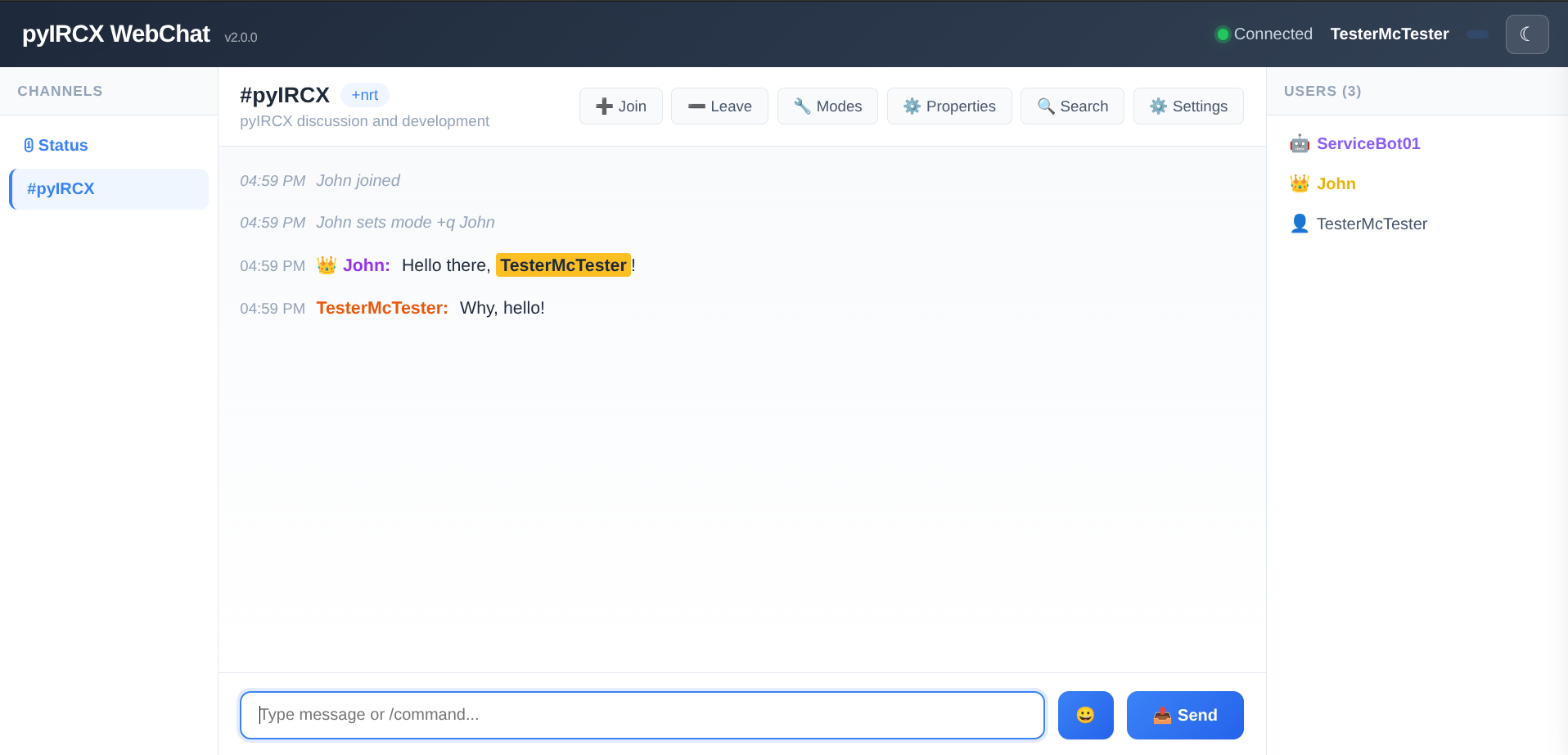The image size is (1568, 755).
Task: Click the crown icon next to John in users list
Action: [1300, 183]
